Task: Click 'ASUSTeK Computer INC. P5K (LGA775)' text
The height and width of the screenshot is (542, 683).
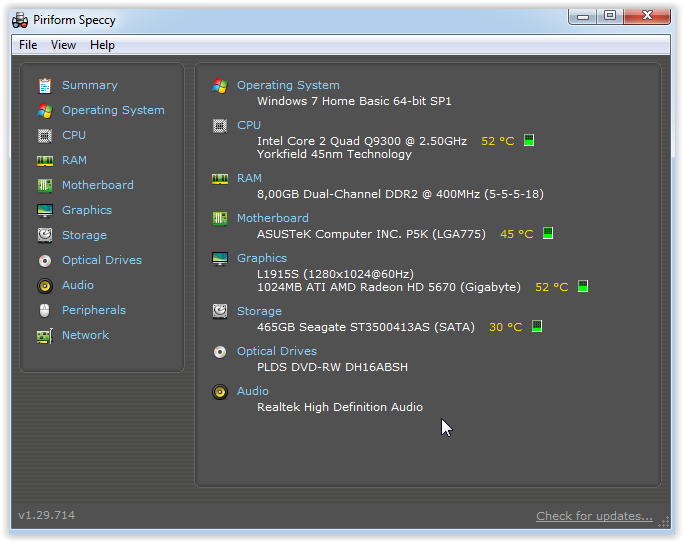Action: click(371, 234)
